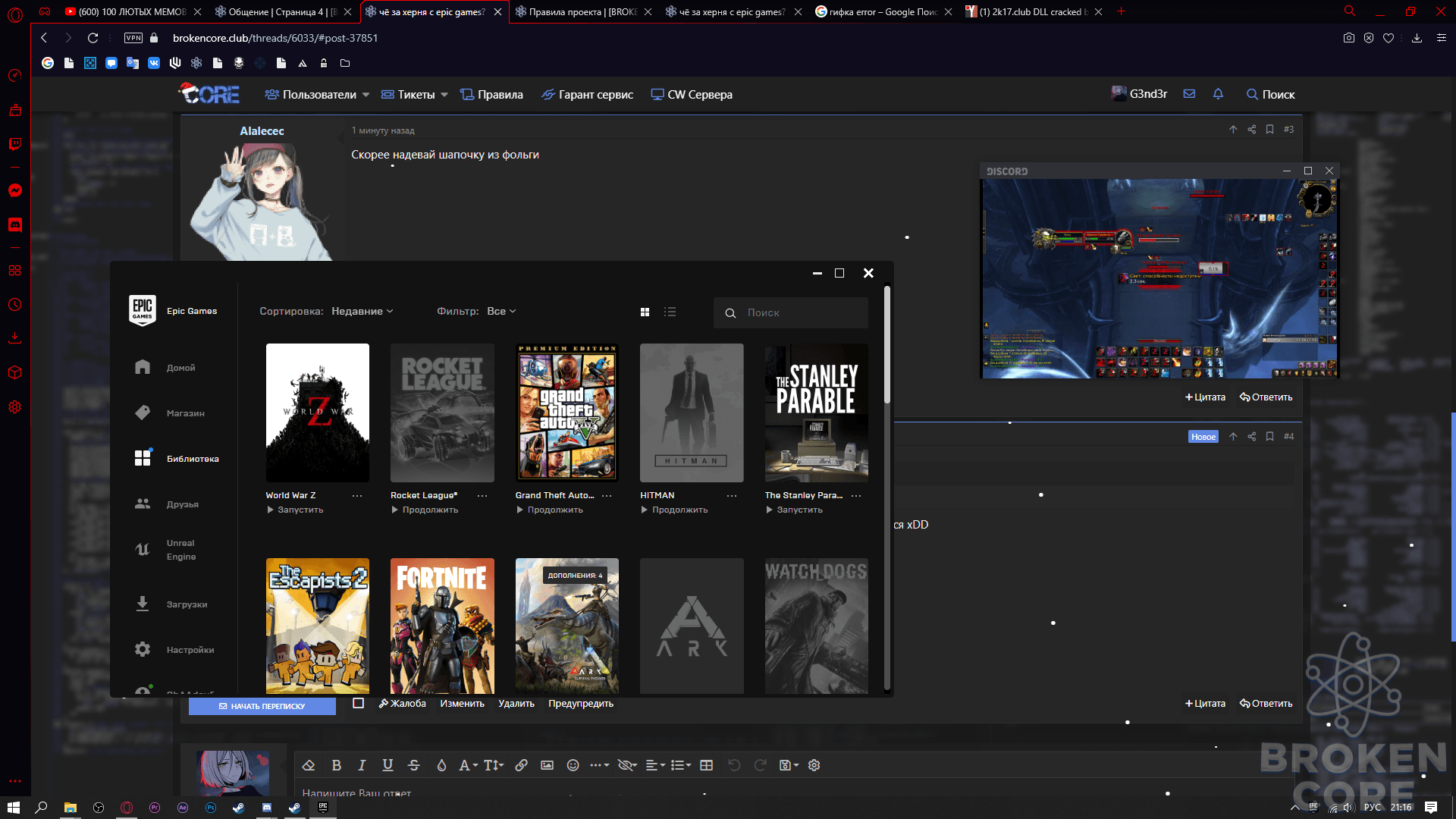Image resolution: width=1456 pixels, height=819 pixels.
Task: Switch library to list view
Action: (x=670, y=312)
